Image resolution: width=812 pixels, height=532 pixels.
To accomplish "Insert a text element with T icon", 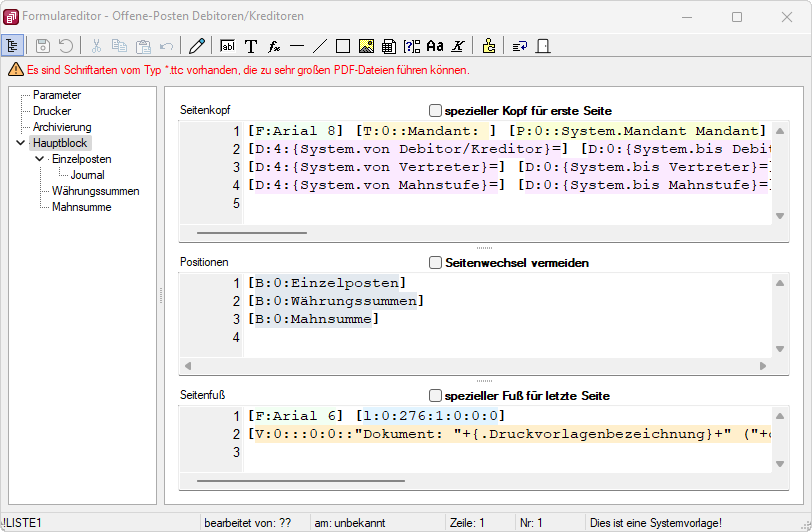I will tap(251, 46).
